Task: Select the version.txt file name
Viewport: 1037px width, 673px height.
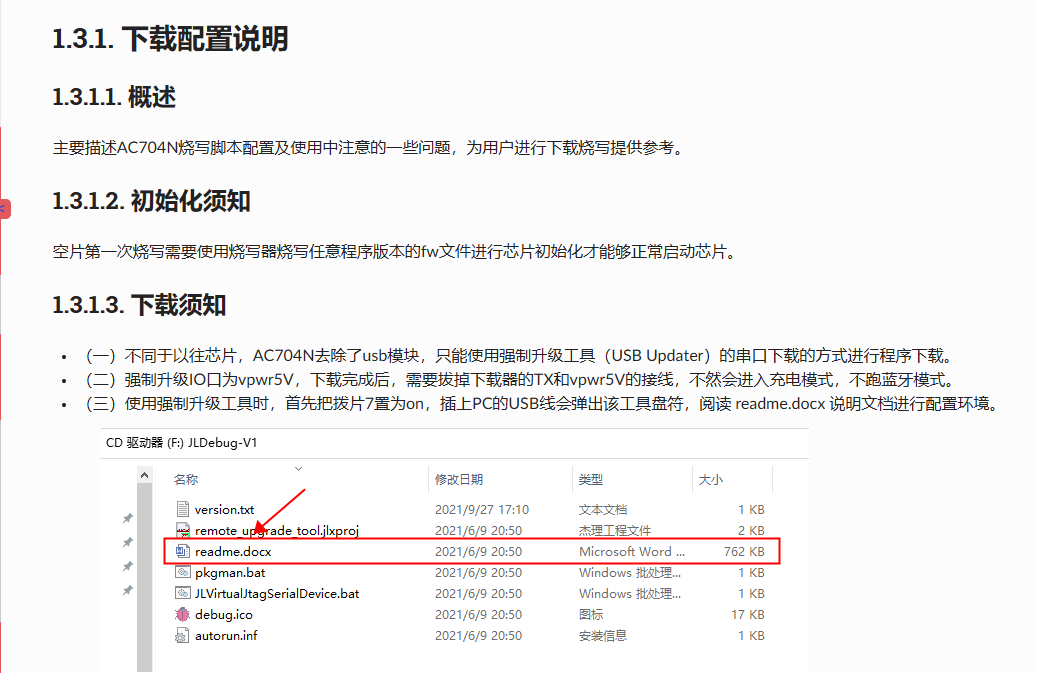Action: (x=224, y=510)
